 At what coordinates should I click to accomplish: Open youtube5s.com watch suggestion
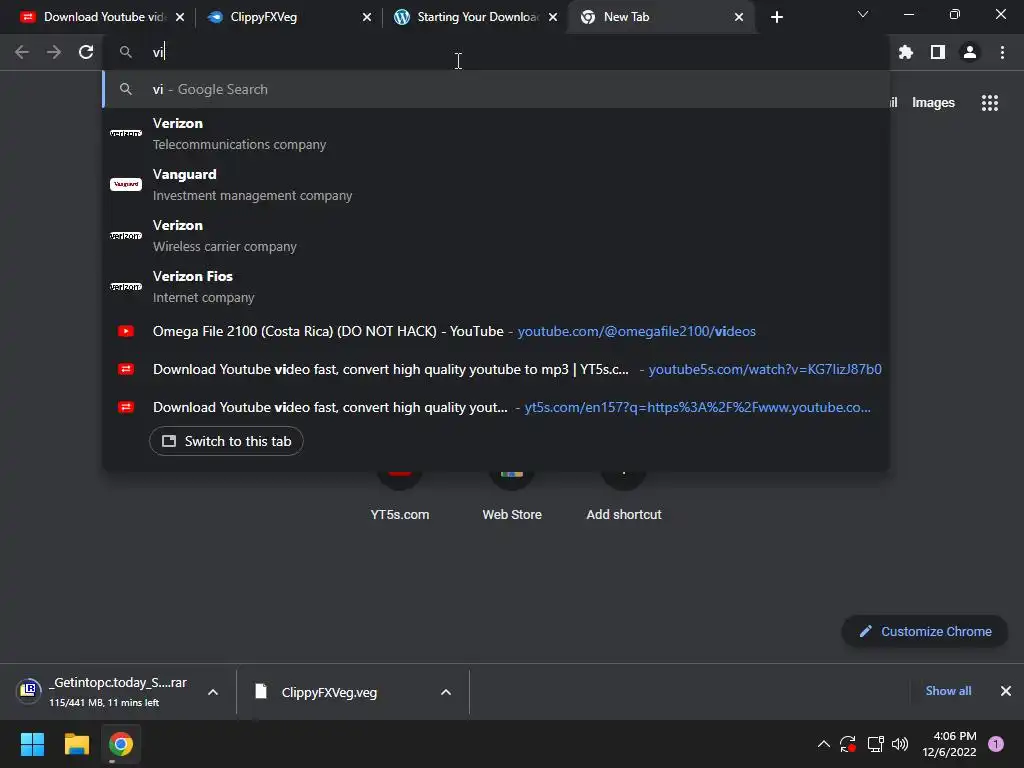496,369
